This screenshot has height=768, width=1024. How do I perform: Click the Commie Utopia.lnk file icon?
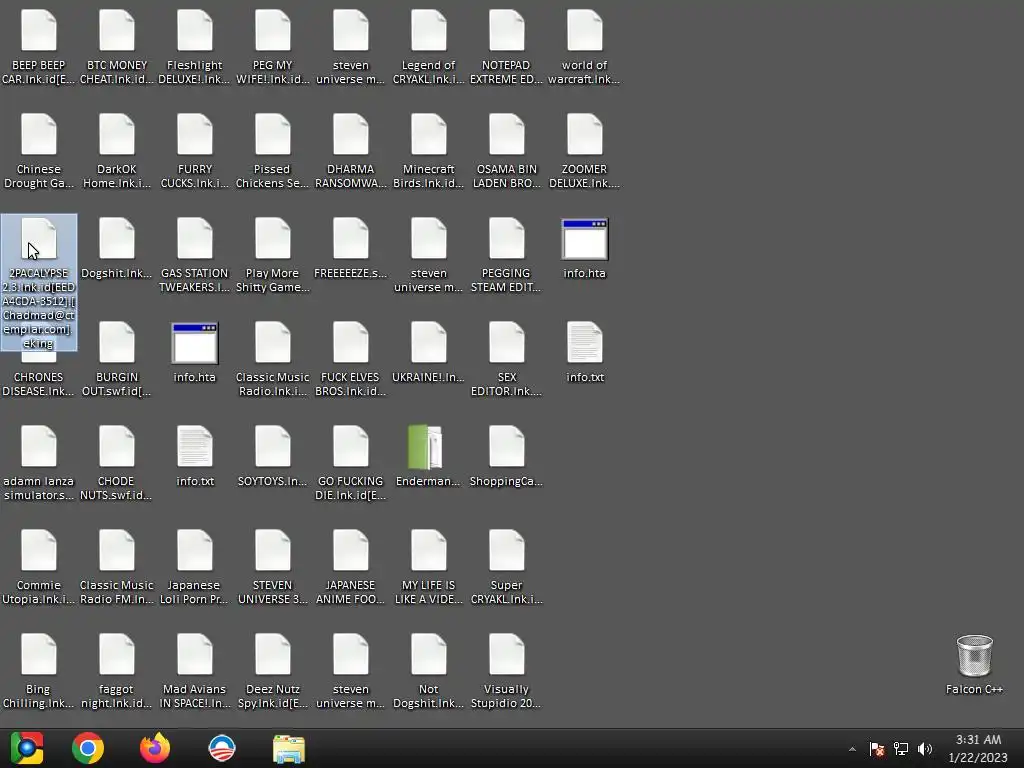point(39,551)
